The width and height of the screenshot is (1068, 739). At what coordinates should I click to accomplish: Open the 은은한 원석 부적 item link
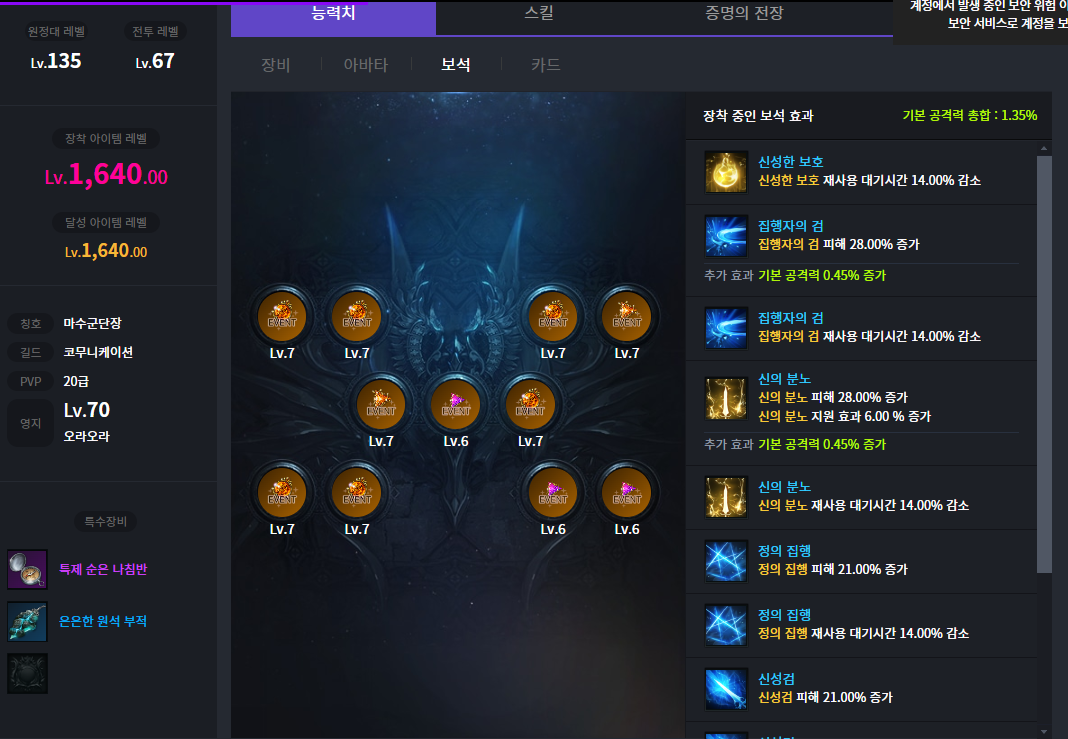click(x=103, y=621)
